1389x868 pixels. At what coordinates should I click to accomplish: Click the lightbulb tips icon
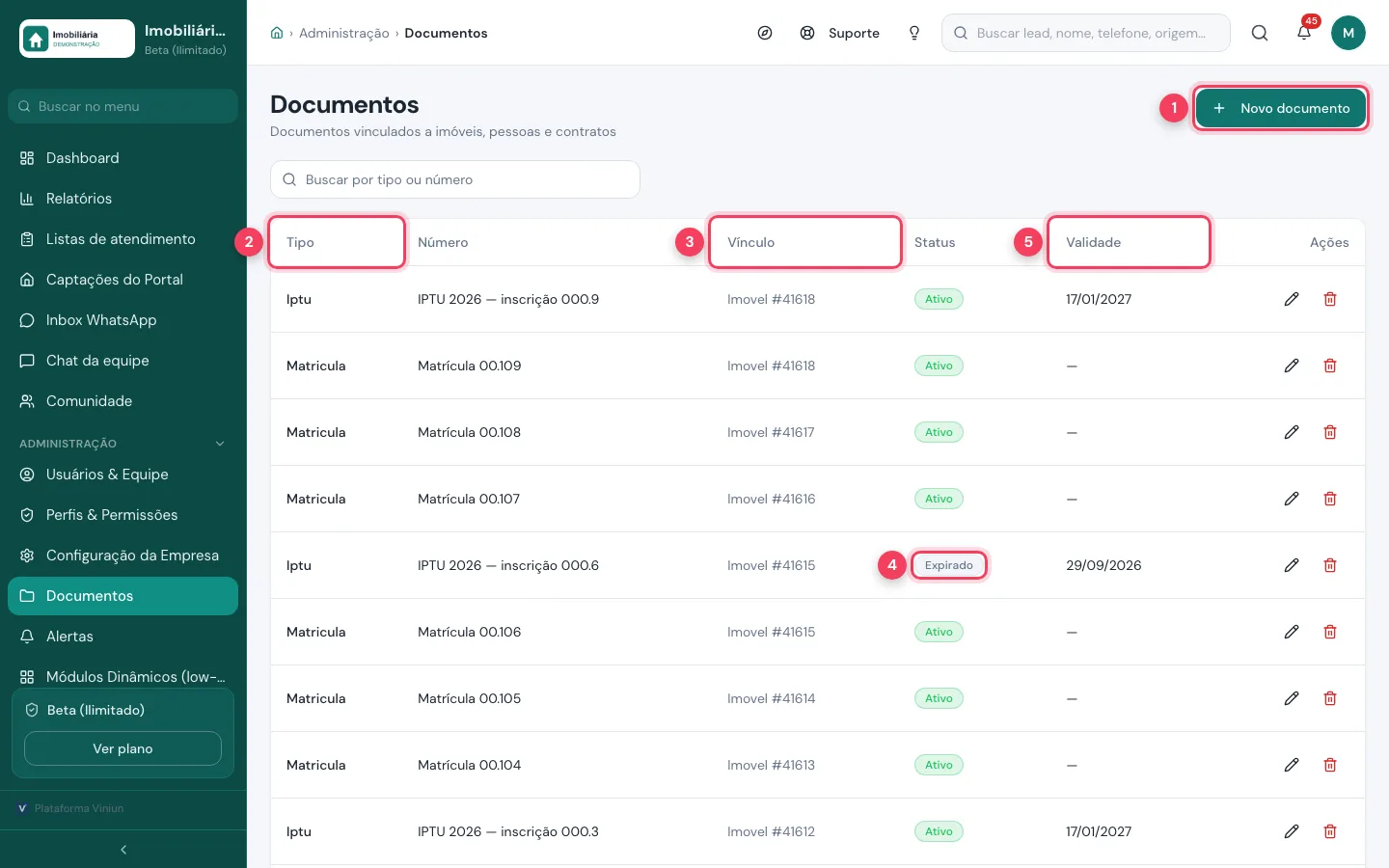[914, 33]
